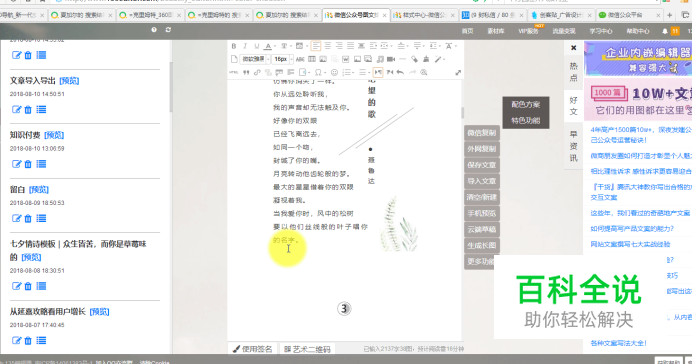
Task: Click 清空/新建 button
Action: click(x=481, y=197)
